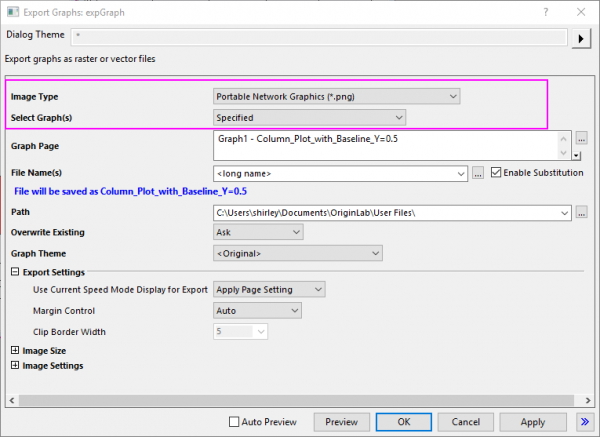Open the Graph Theme dropdown
The height and width of the screenshot is (437, 600).
[298, 253]
